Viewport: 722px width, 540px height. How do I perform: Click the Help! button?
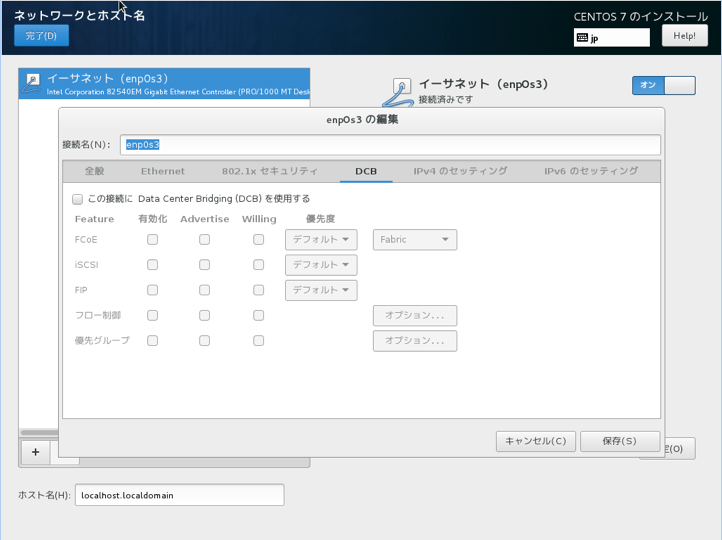tap(685, 35)
